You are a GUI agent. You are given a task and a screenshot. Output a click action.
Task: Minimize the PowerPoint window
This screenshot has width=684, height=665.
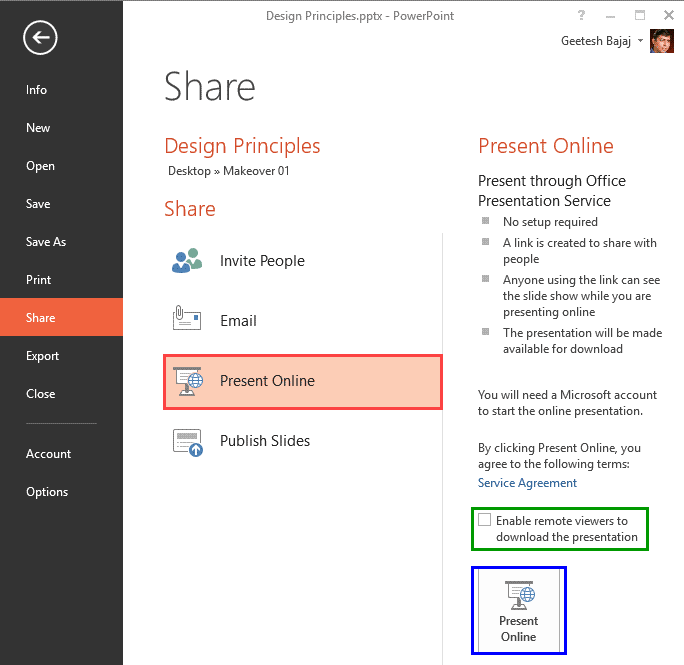[x=611, y=16]
